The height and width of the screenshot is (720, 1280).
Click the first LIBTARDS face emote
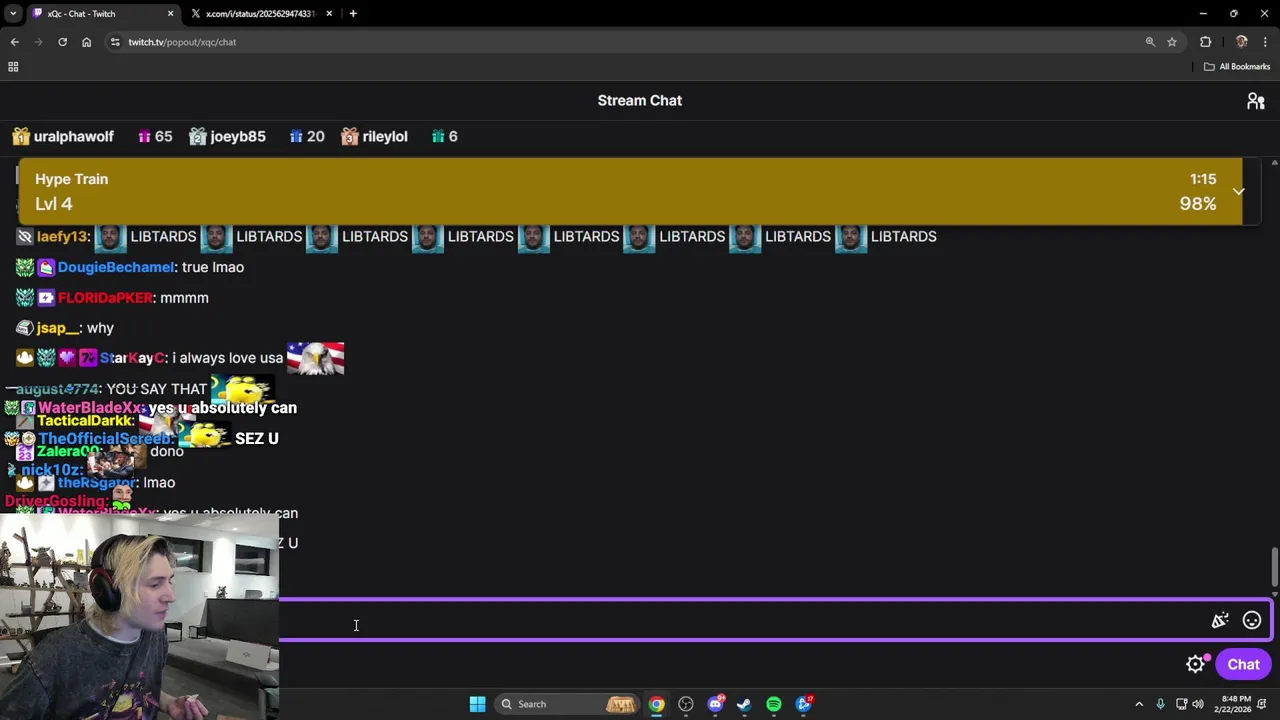[109, 237]
